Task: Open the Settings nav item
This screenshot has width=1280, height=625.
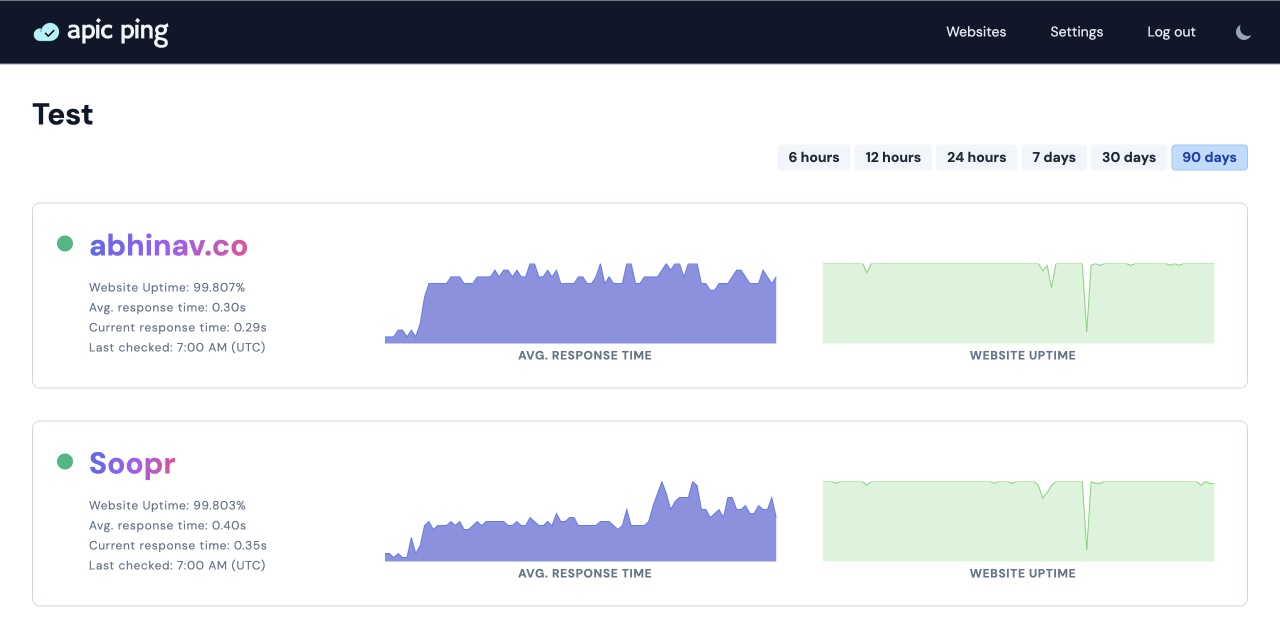Action: (x=1077, y=32)
